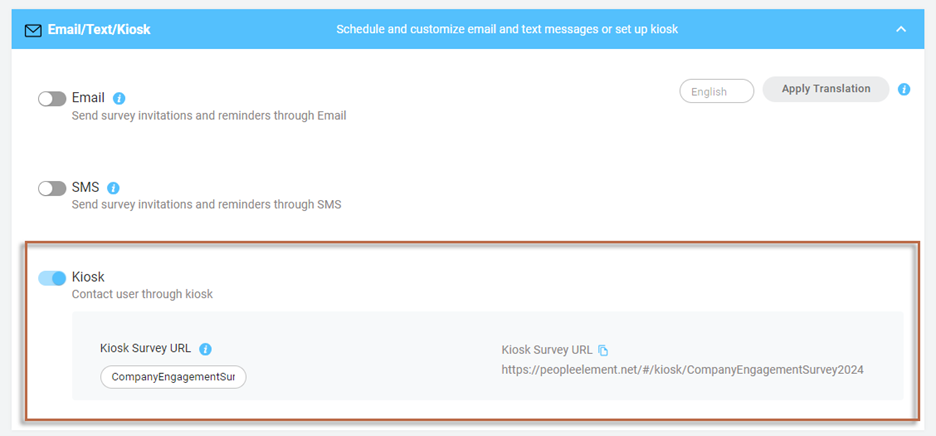
Task: Enable the SMS toggle
Action: coord(52,189)
